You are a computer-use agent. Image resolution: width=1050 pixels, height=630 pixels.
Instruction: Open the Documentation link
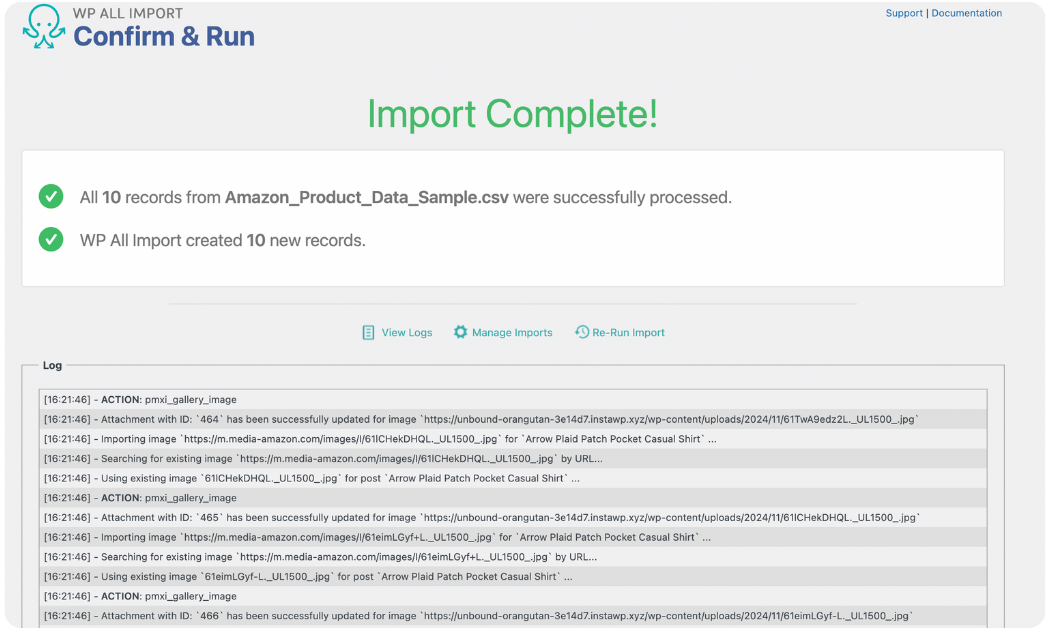965,12
